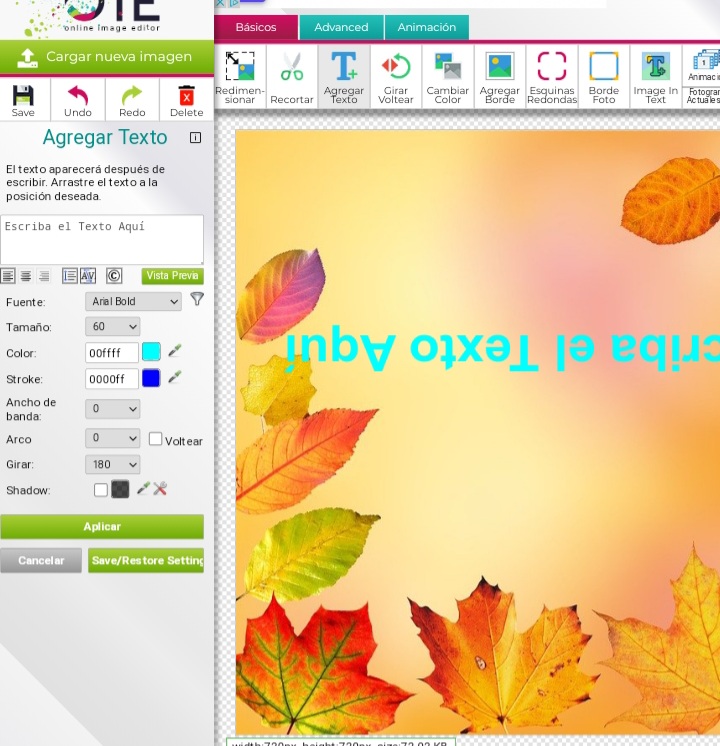Expand the Tamaño size dropdown
Viewport: 720px width, 746px height.
pos(113,327)
